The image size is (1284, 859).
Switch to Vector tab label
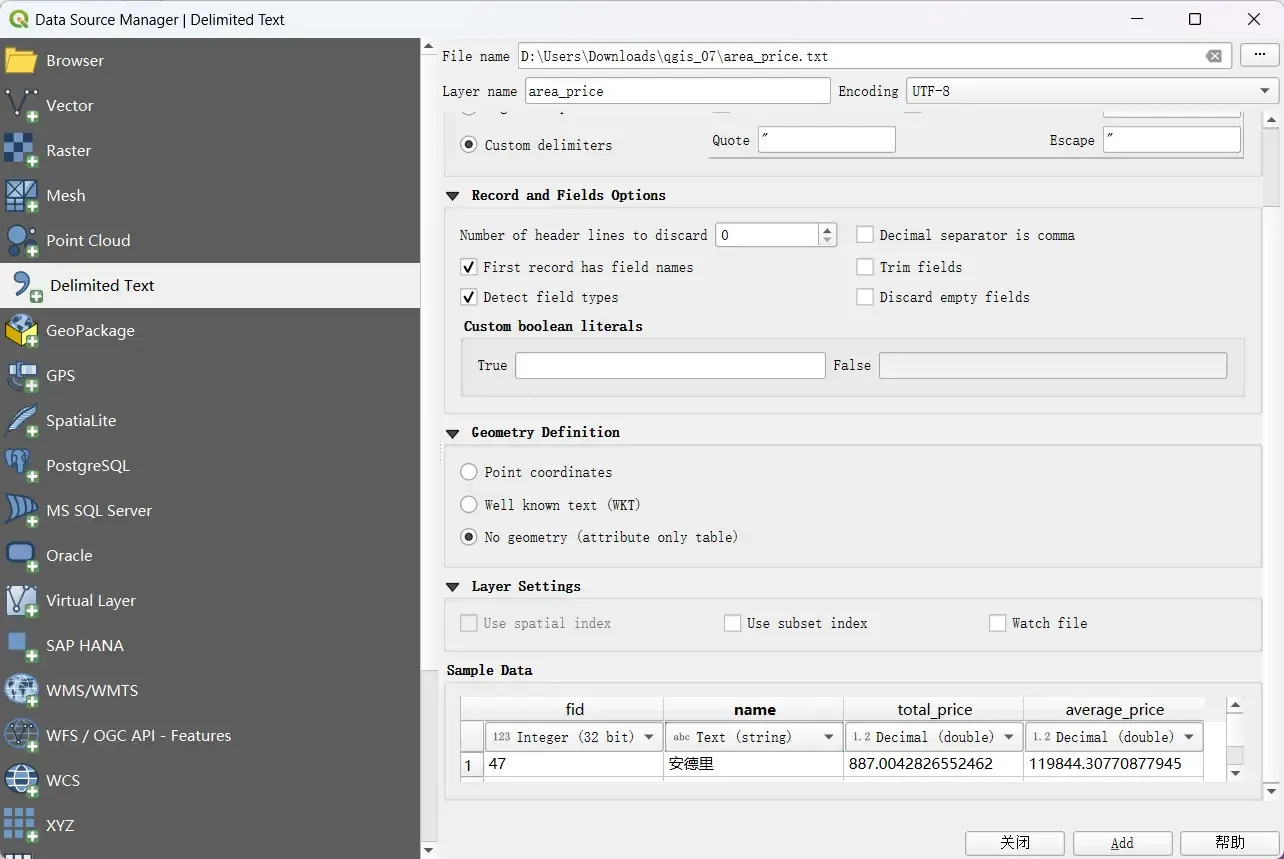69,105
